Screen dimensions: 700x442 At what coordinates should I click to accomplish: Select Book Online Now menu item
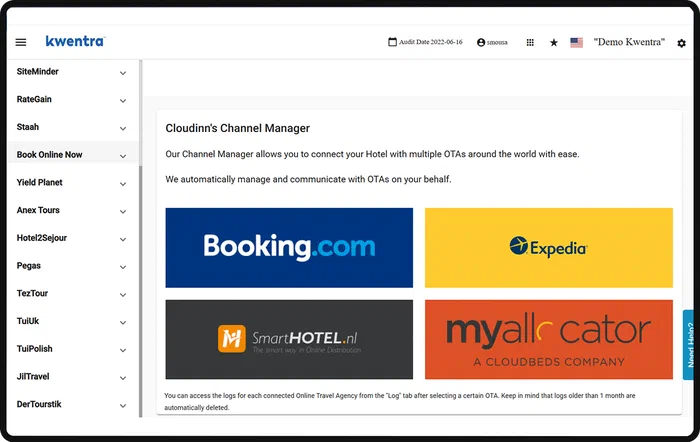tap(73, 154)
